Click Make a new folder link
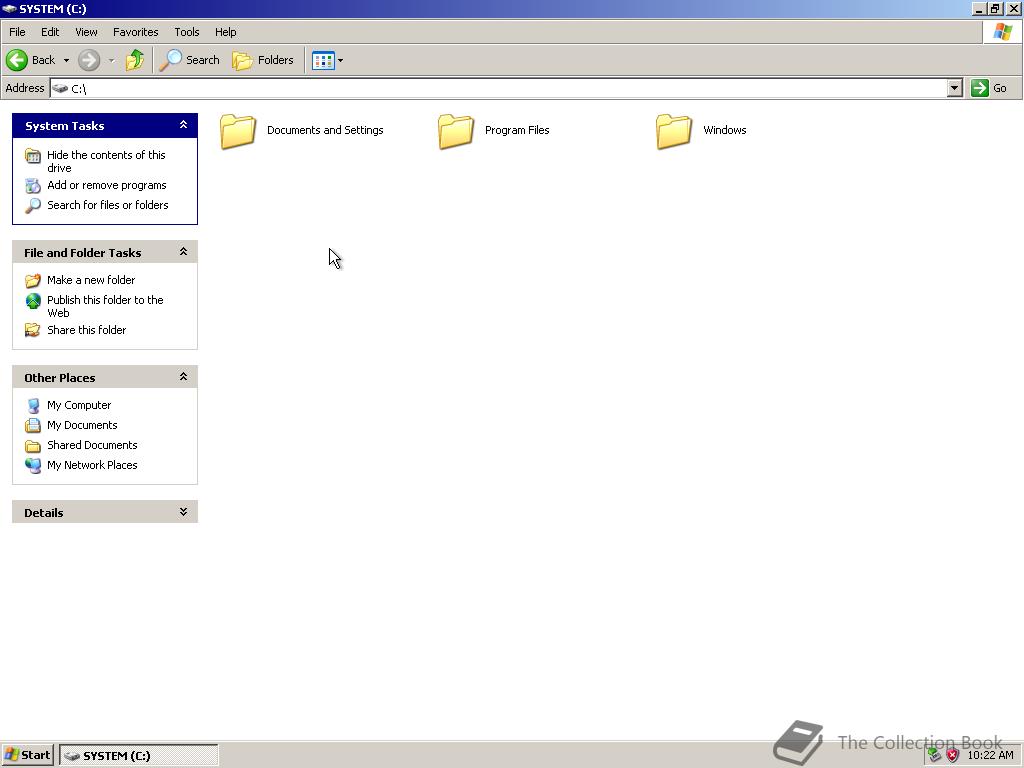 click(x=91, y=280)
